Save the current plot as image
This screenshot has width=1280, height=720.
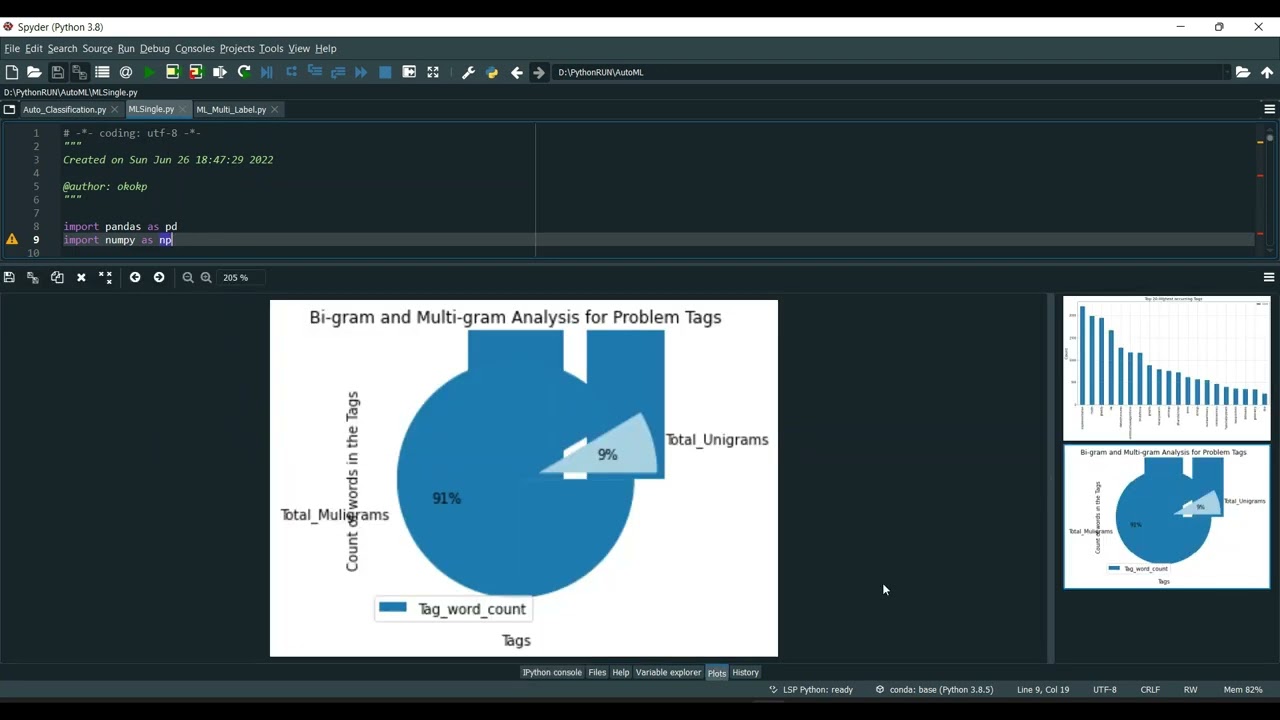click(9, 277)
